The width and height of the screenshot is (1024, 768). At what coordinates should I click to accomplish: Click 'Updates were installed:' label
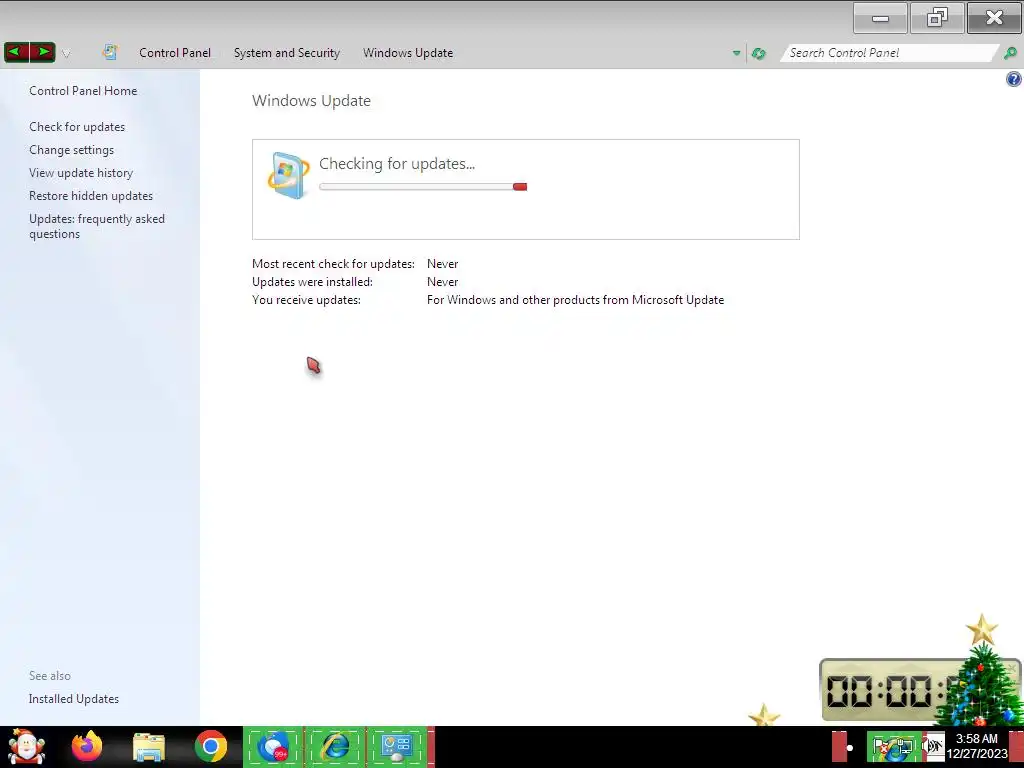312,281
